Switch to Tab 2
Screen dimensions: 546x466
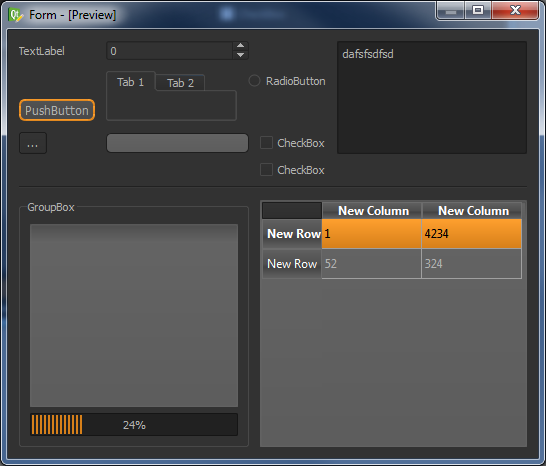click(x=180, y=83)
